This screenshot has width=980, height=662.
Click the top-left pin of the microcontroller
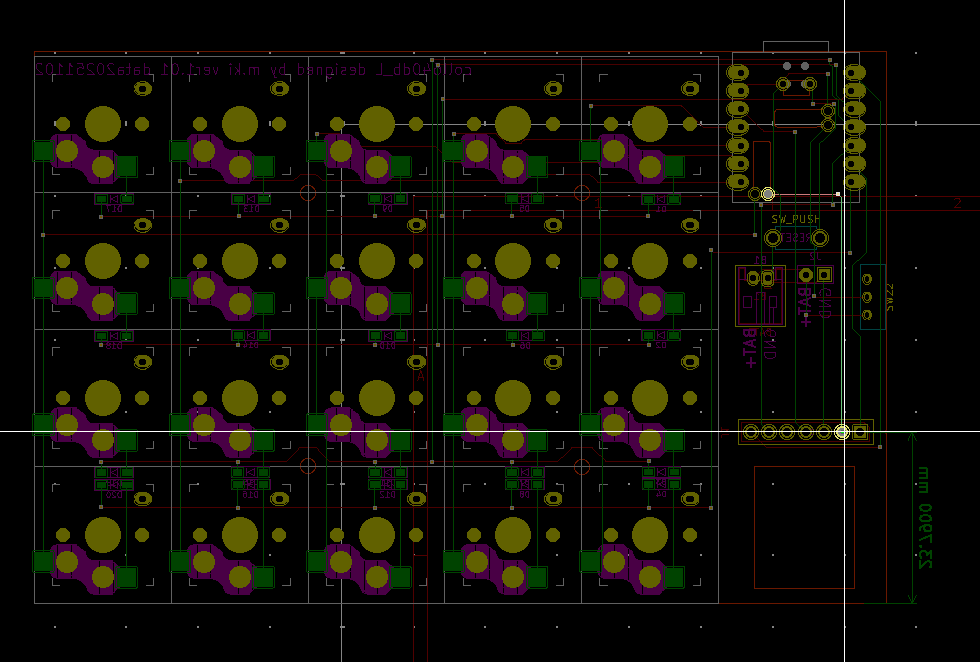(x=738, y=72)
